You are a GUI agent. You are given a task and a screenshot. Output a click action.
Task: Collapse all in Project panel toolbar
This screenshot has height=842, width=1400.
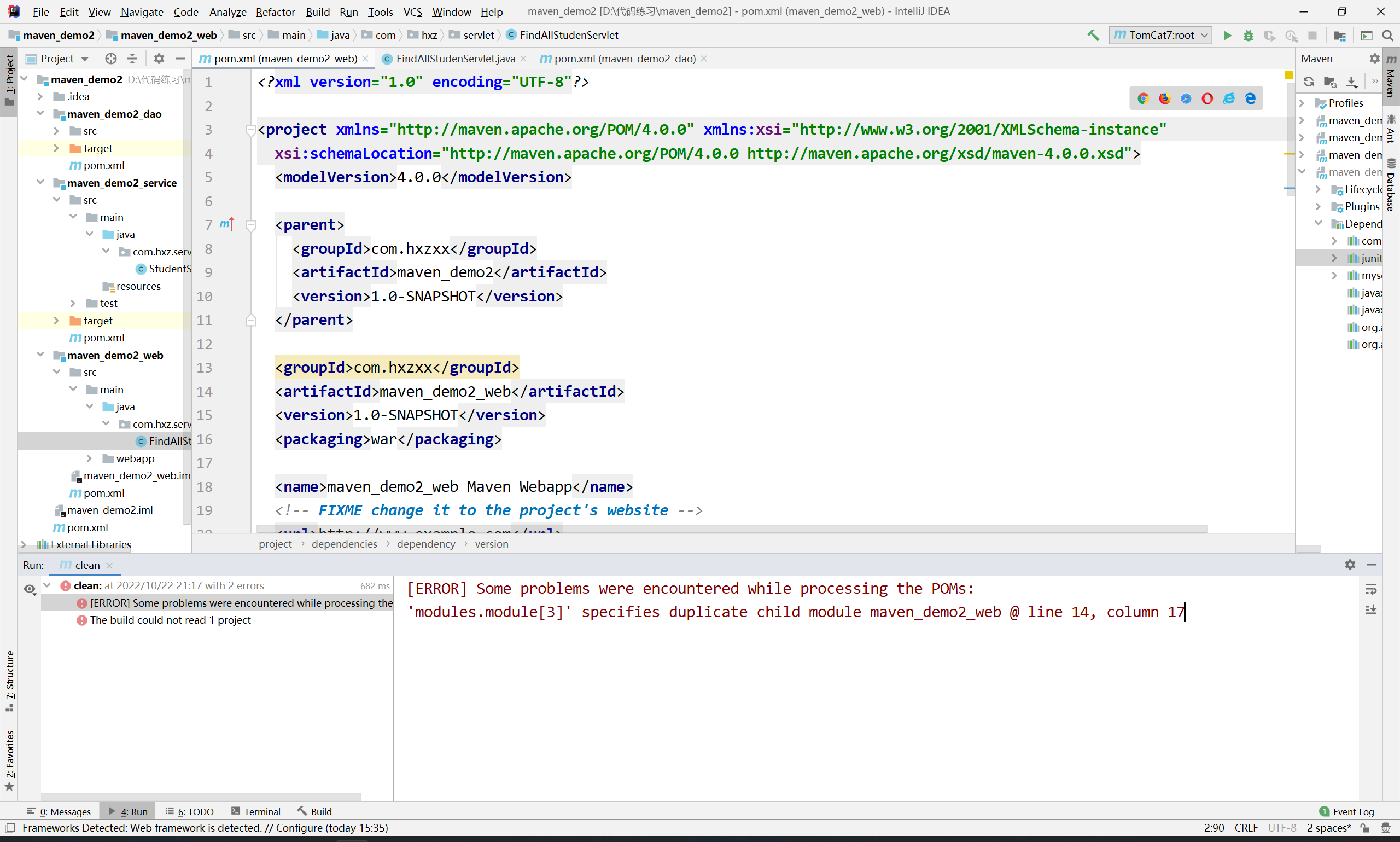pyautogui.click(x=132, y=59)
